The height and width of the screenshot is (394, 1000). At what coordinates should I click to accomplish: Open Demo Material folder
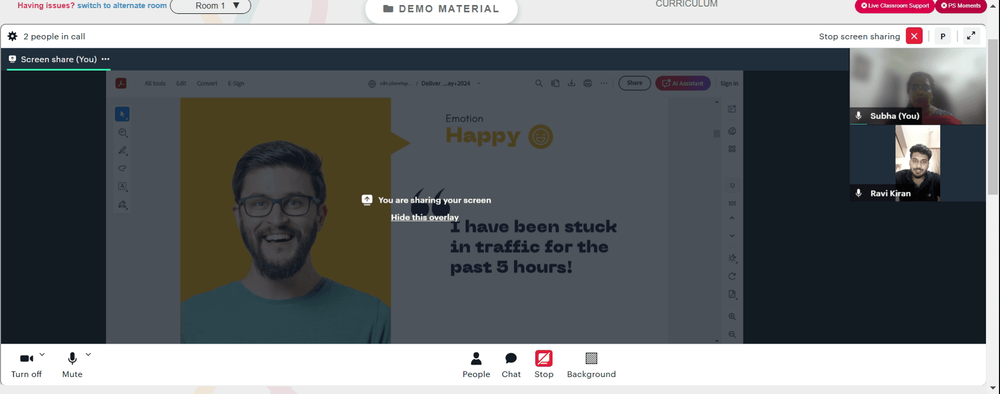(x=441, y=9)
